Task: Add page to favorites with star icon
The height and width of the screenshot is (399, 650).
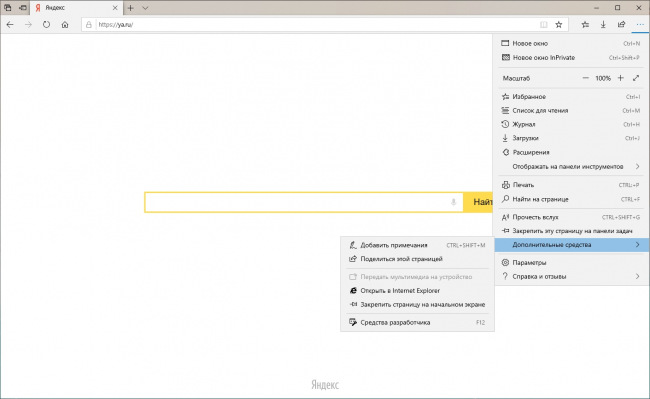Action: 559,25
